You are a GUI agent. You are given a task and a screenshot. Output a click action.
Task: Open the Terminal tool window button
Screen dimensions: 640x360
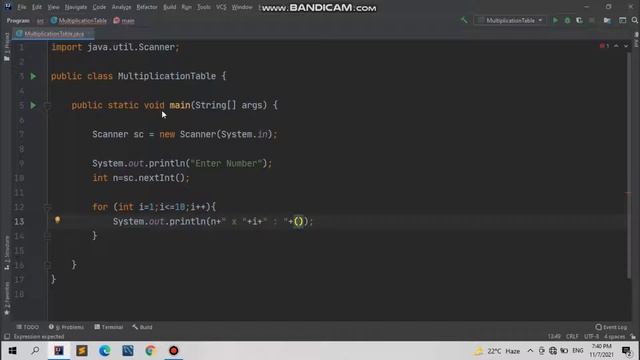(x=109, y=327)
